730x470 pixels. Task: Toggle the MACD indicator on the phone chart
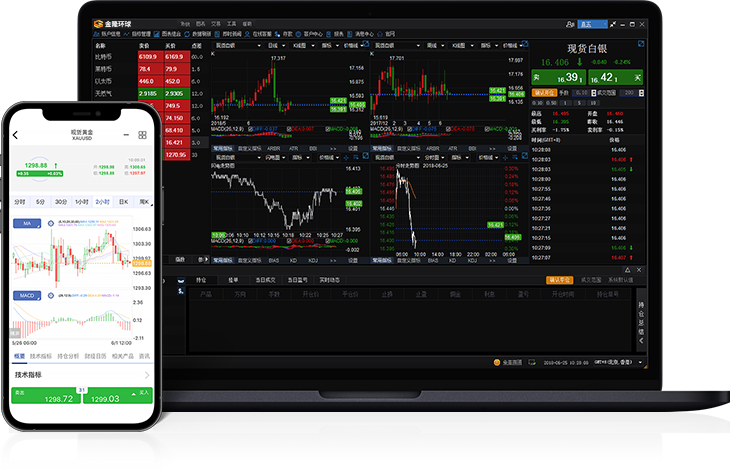[27, 296]
